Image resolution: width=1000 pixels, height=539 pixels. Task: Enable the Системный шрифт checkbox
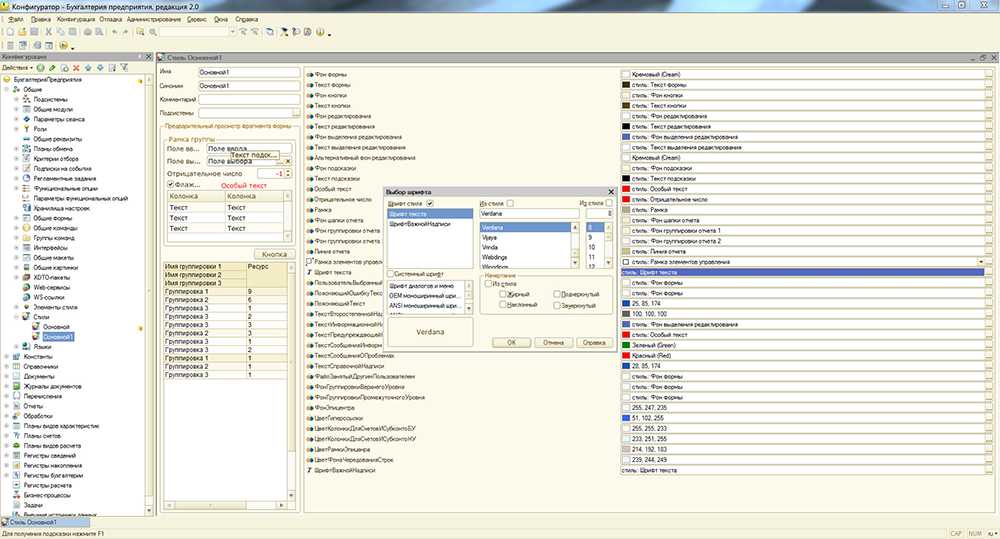(392, 273)
